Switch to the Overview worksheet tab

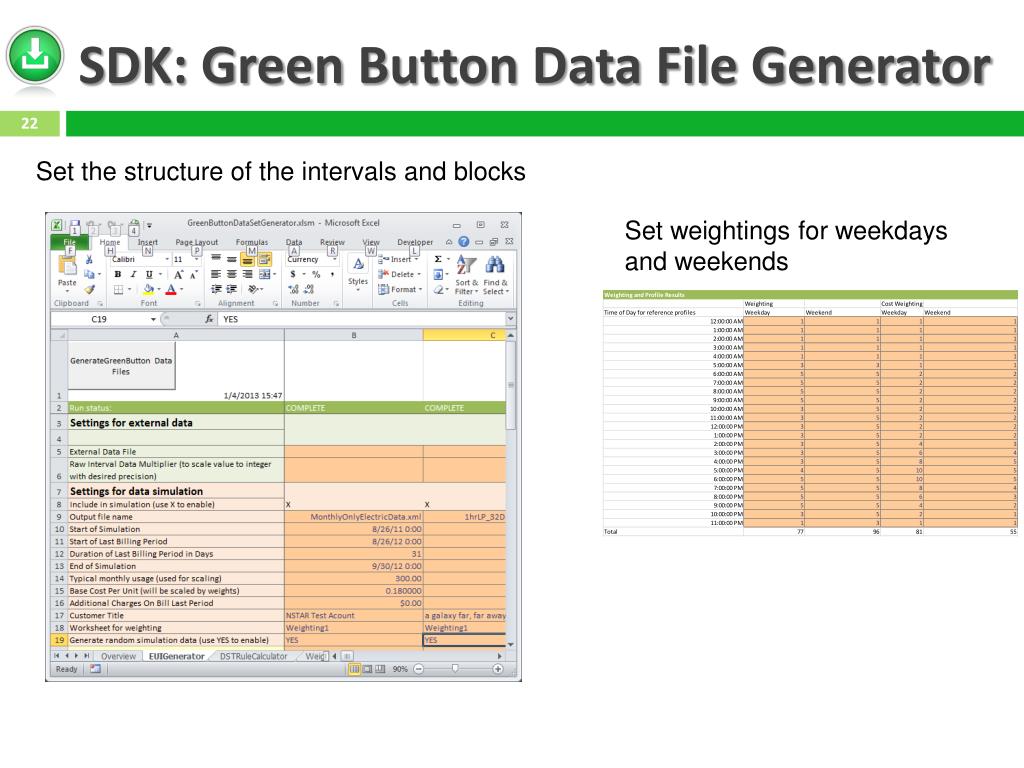118,656
